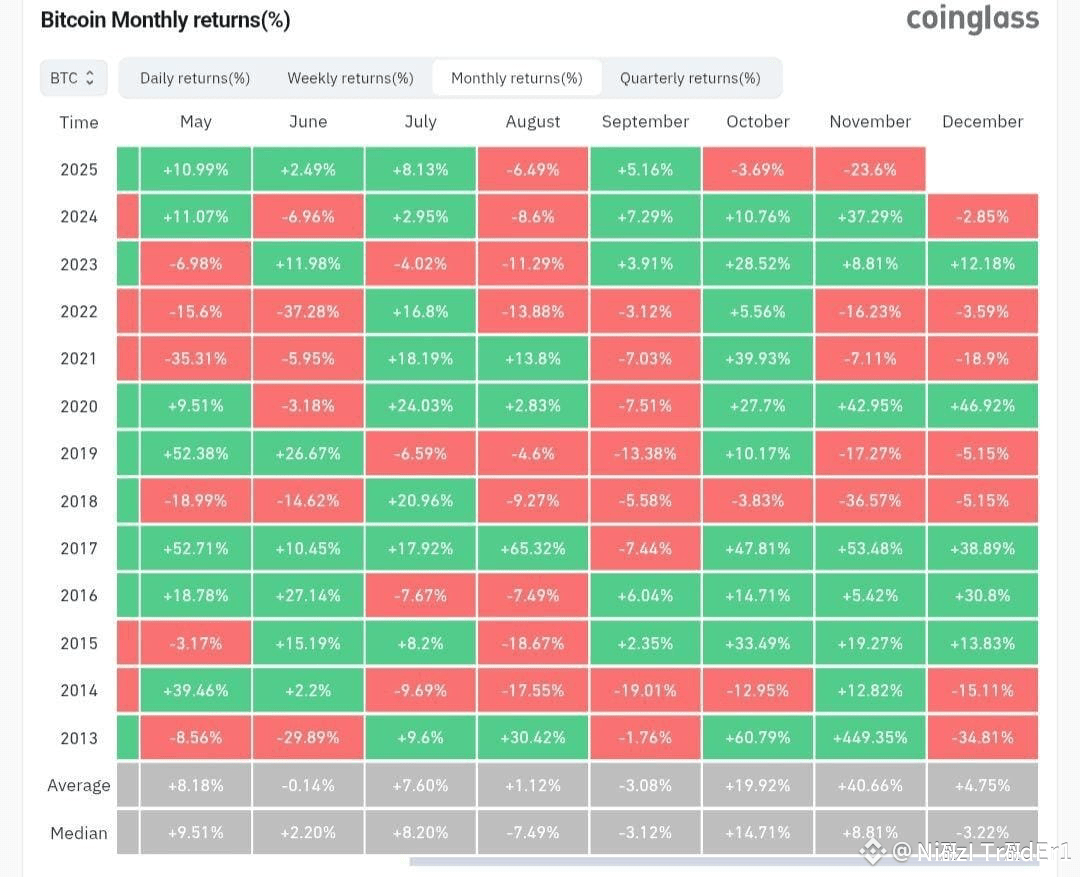Click the 2025 row year label
Viewport: 1080px width, 877px height.
point(79,169)
